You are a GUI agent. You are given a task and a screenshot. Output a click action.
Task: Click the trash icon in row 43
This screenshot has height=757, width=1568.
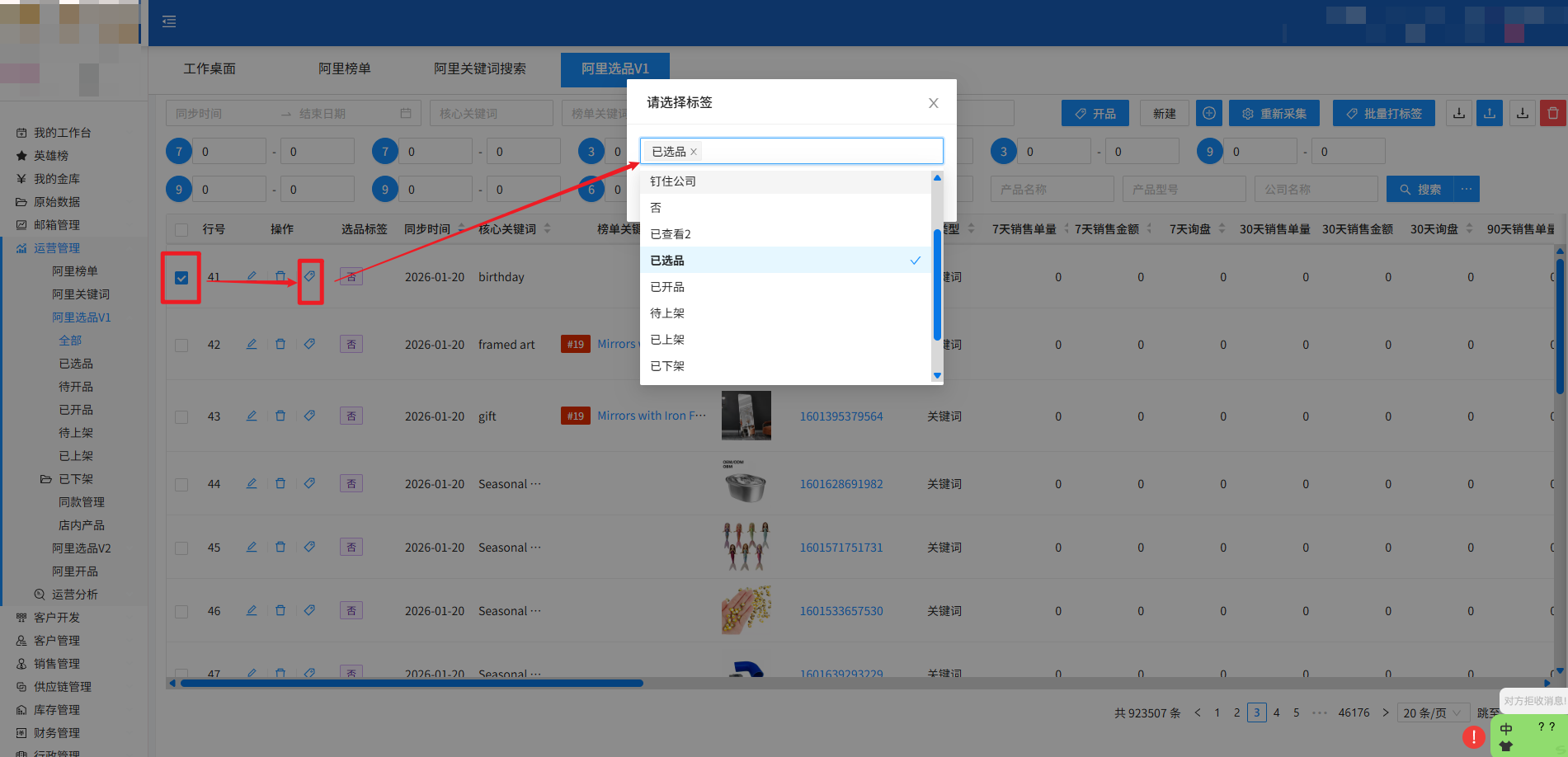tap(280, 416)
